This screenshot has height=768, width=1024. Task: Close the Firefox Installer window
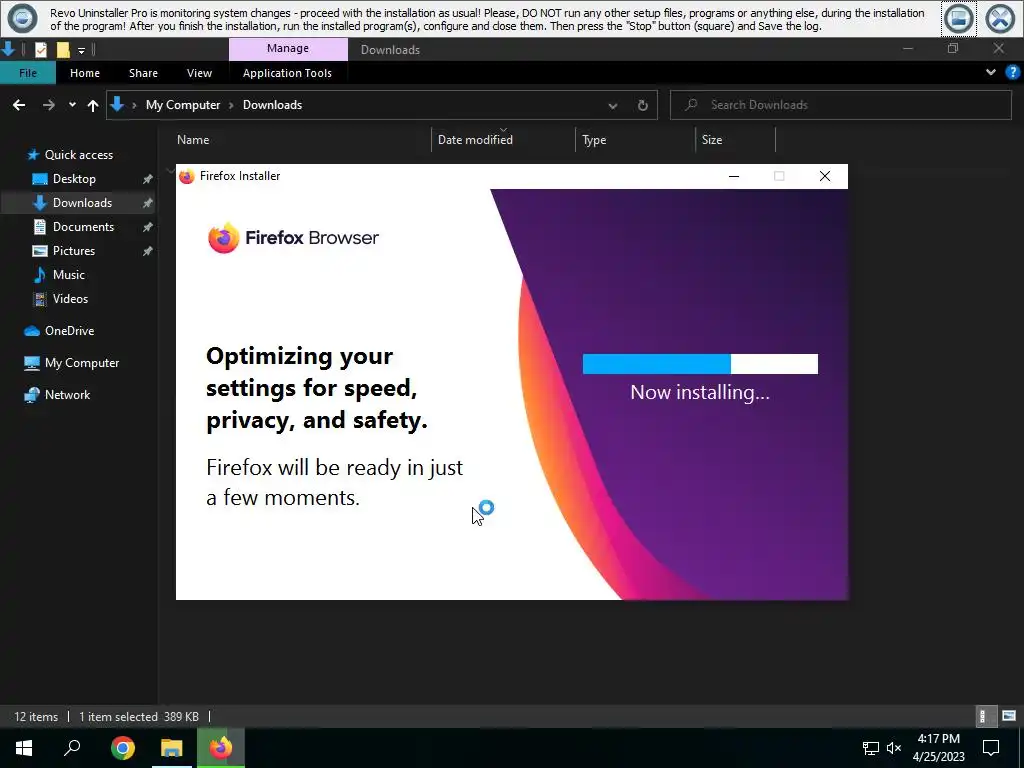825,176
